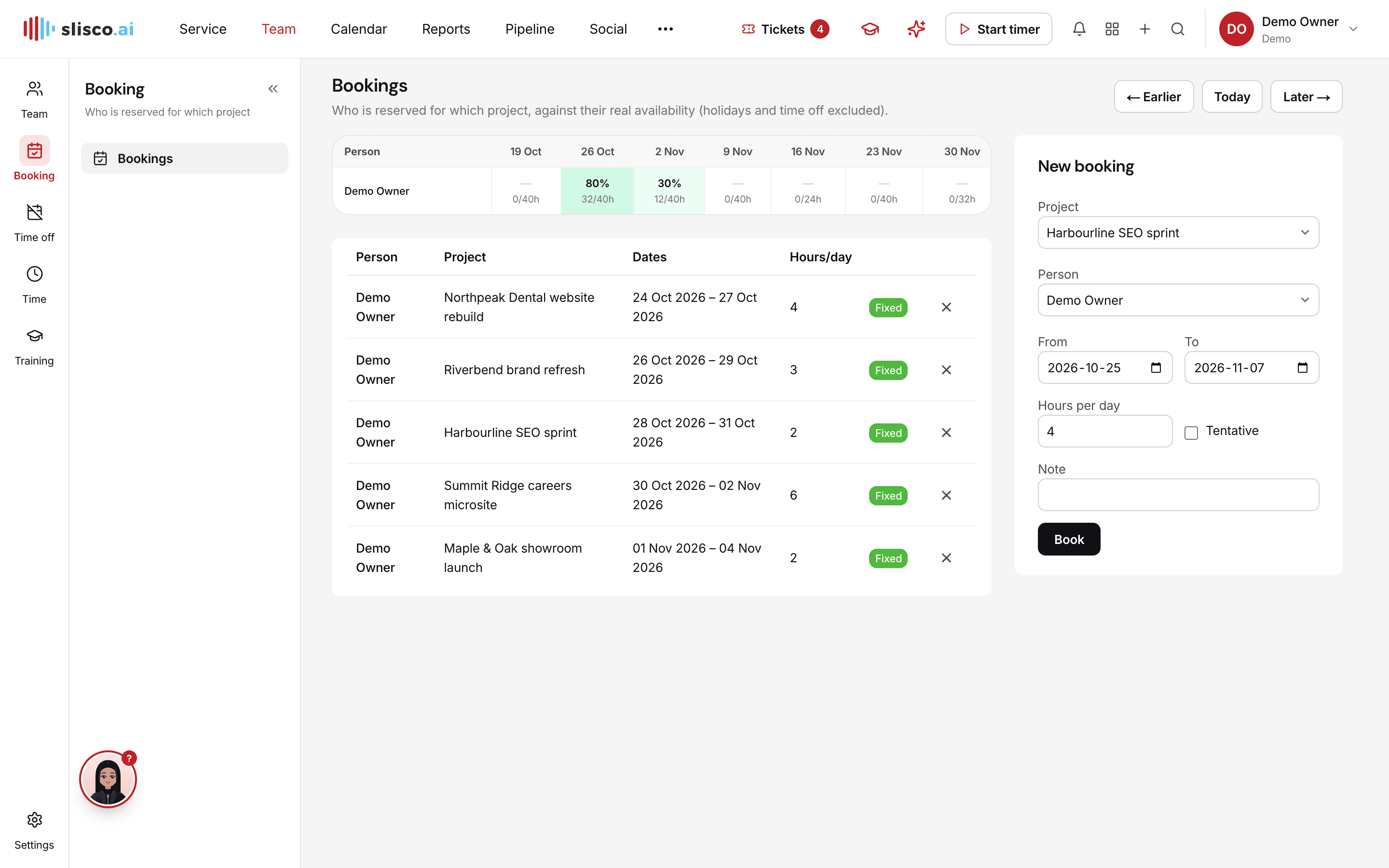Open the Calendar menu
The image size is (1389, 868).
coord(359,29)
